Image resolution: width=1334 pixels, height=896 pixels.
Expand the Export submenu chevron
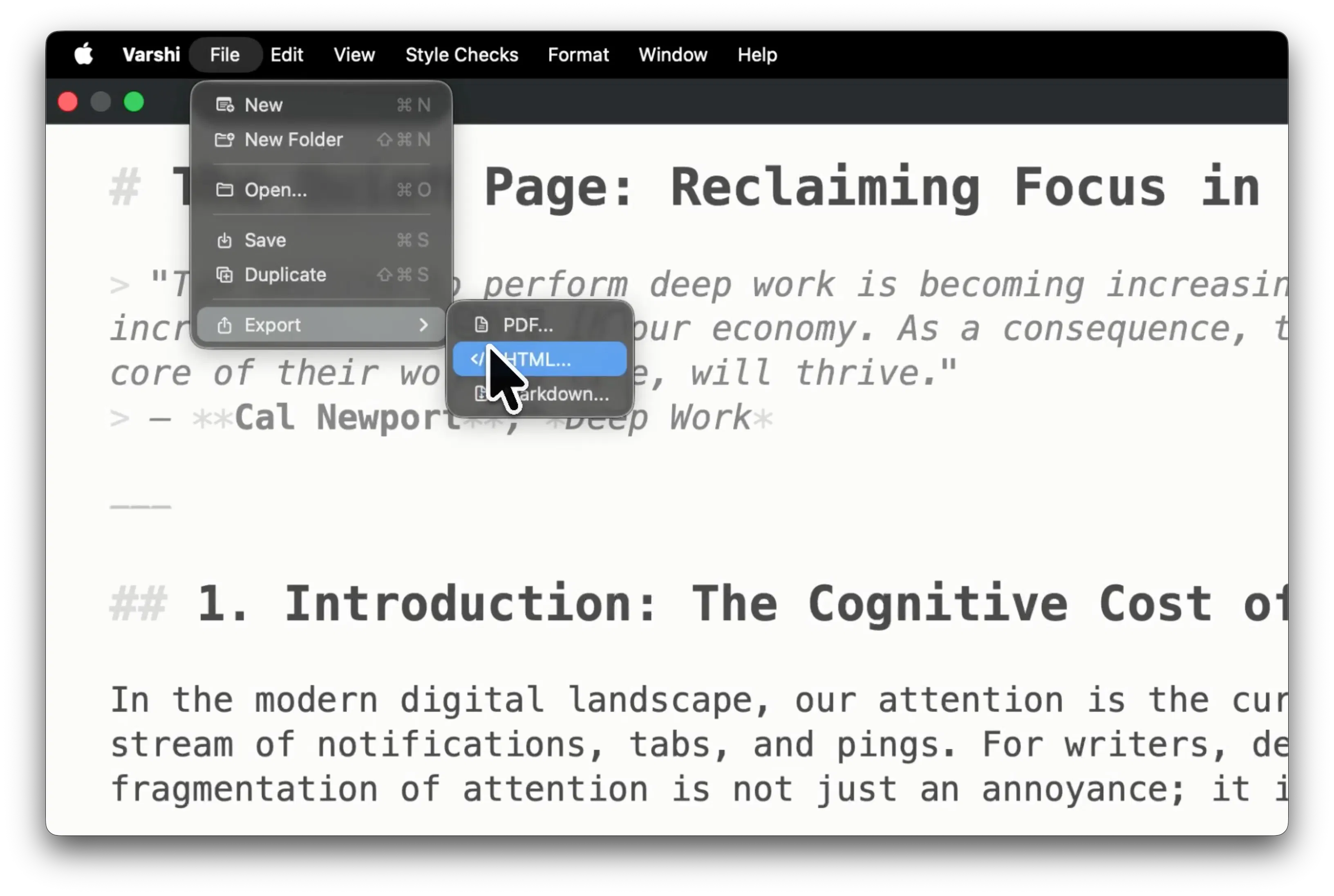click(x=423, y=325)
